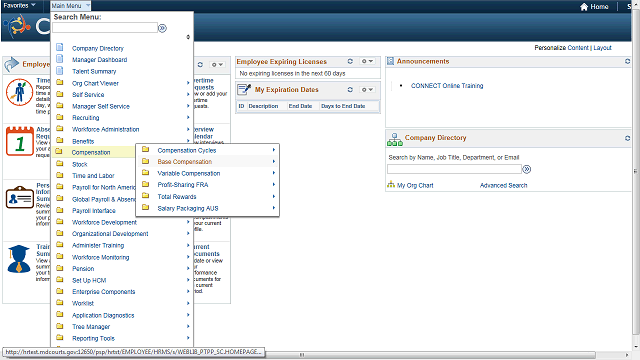Select Profit-Sharing FRA submenu item
640x360 pixels.
point(183,185)
